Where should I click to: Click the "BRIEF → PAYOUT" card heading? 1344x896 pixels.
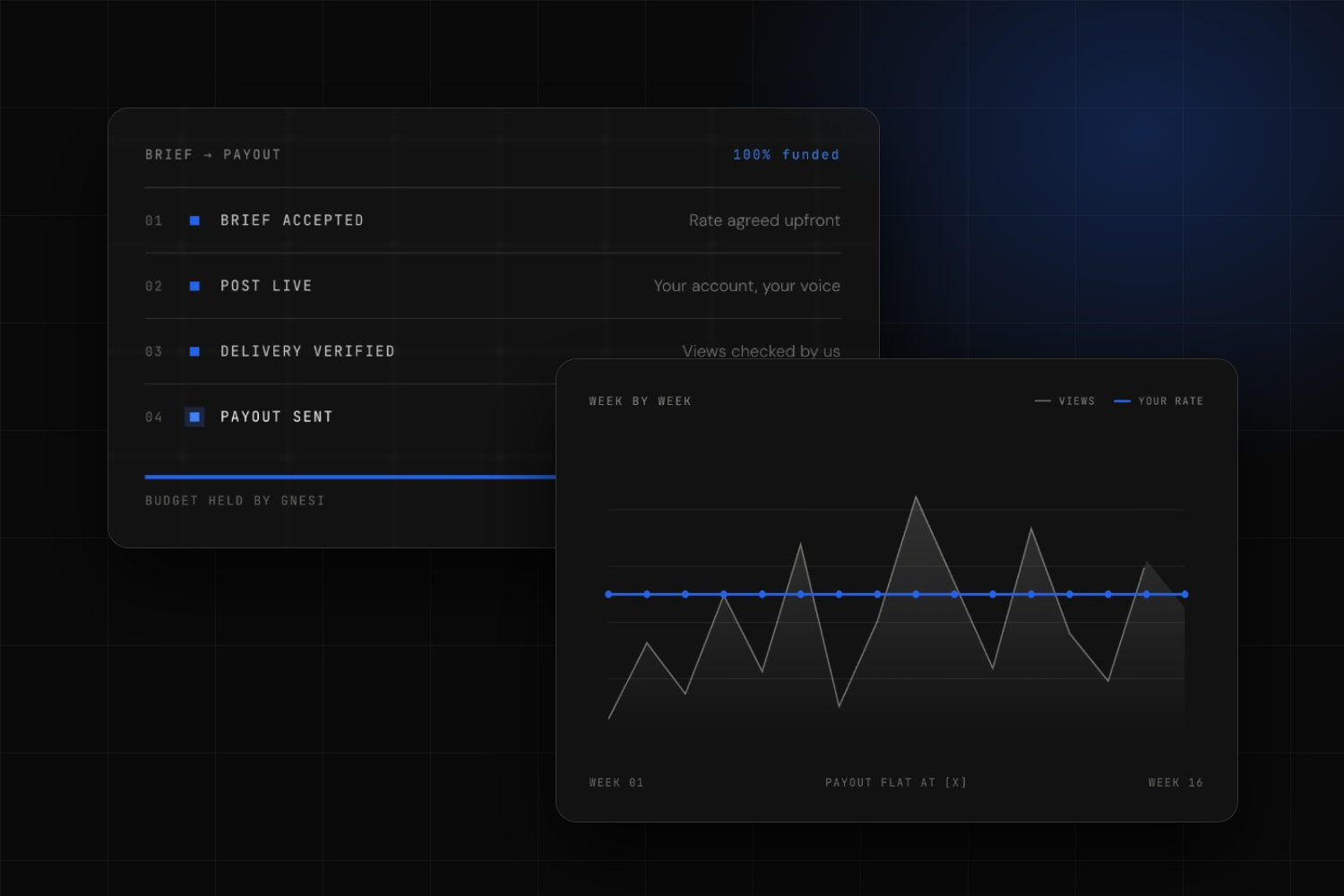coord(213,155)
